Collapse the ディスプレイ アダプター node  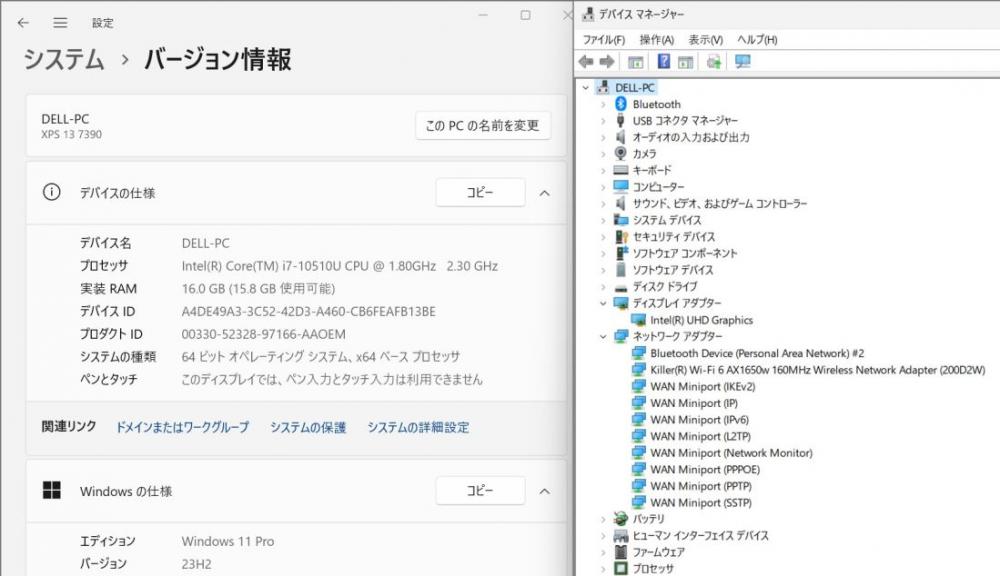[x=603, y=303]
